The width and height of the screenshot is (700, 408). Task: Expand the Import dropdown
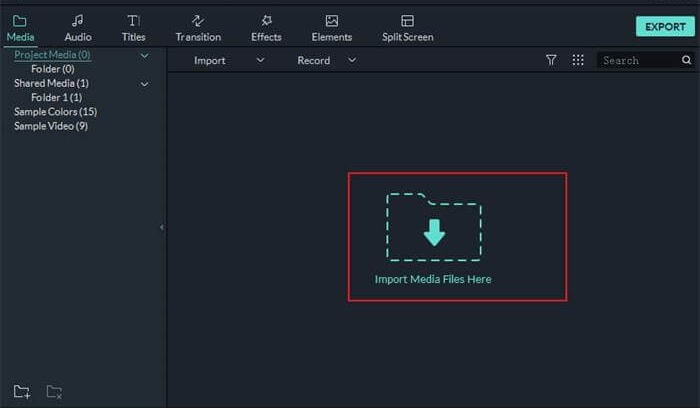coord(260,60)
